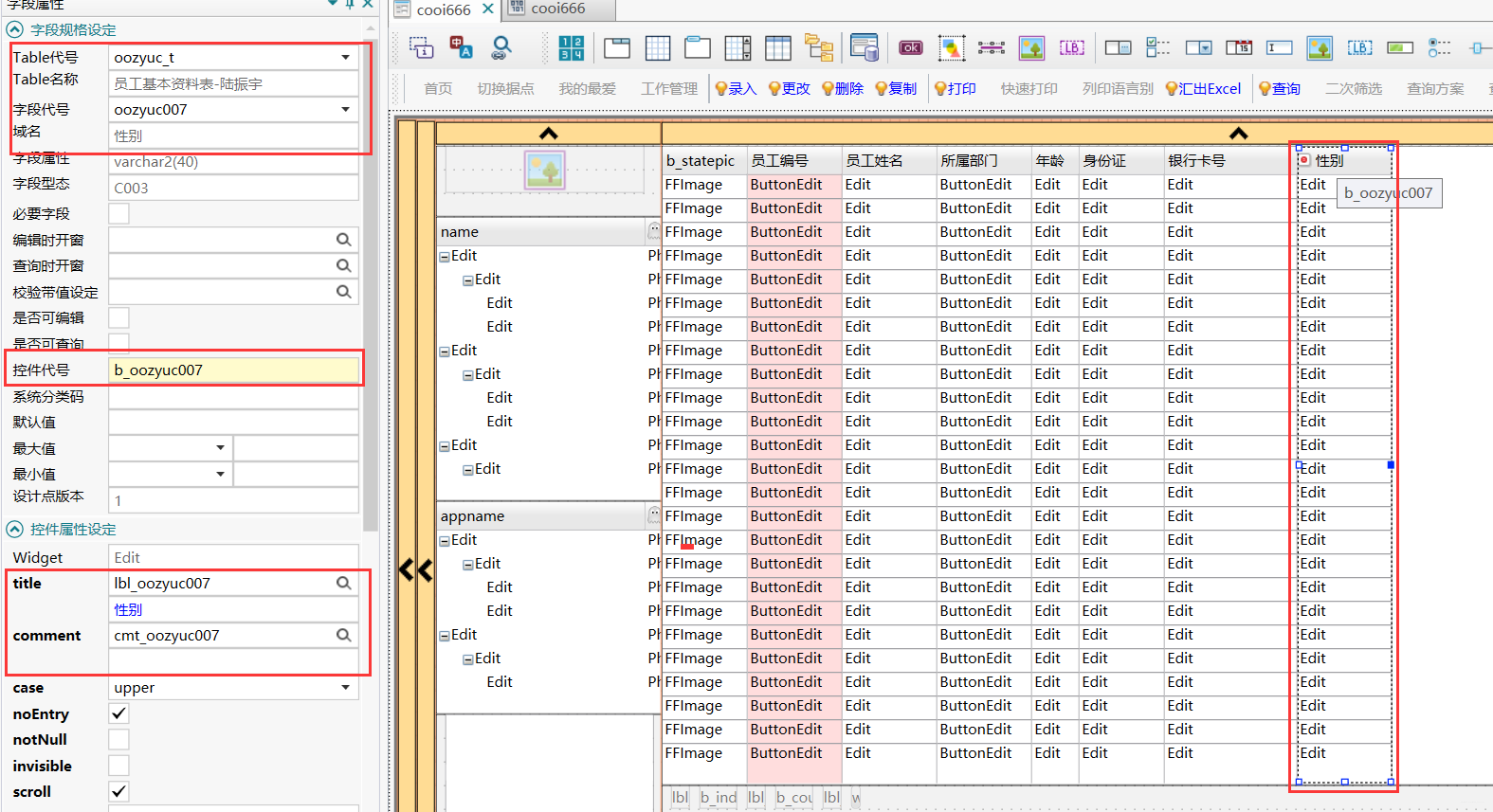Open the tab order 1234 tool
The image size is (1493, 812).
click(572, 47)
